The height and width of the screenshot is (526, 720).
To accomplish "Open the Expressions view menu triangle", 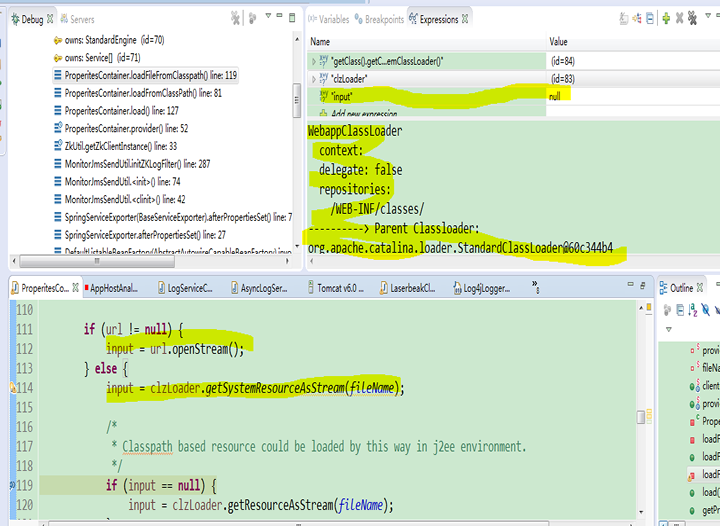I will [x=708, y=16].
